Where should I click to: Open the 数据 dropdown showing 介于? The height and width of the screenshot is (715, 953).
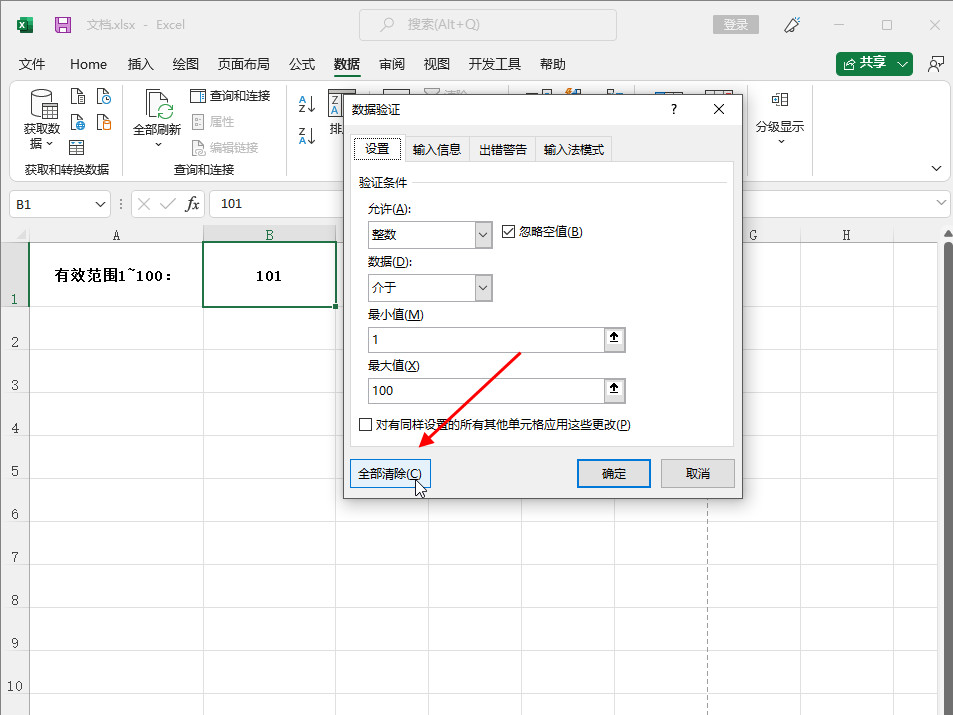[x=483, y=288]
